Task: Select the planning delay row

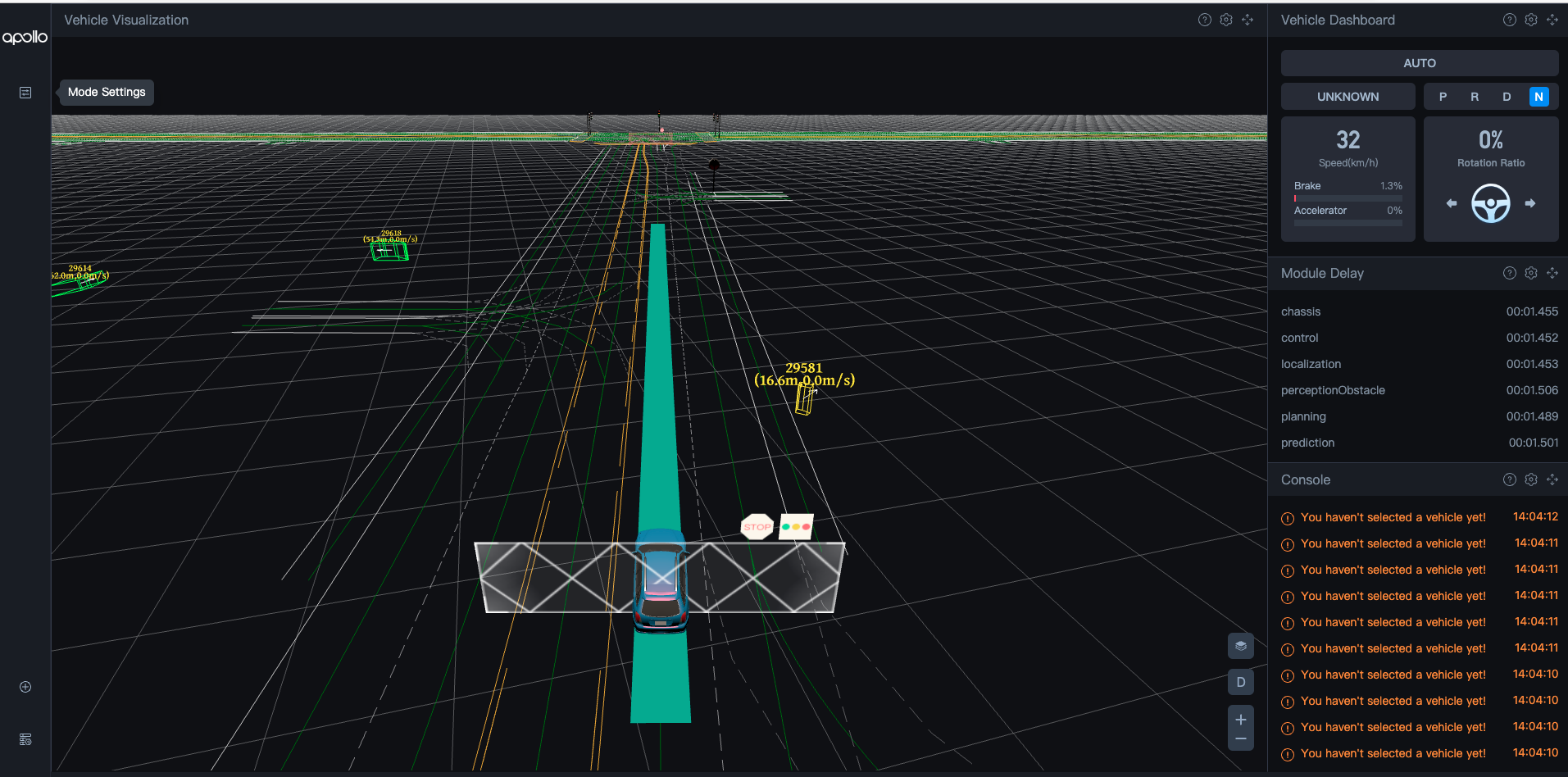Action: click(1420, 416)
